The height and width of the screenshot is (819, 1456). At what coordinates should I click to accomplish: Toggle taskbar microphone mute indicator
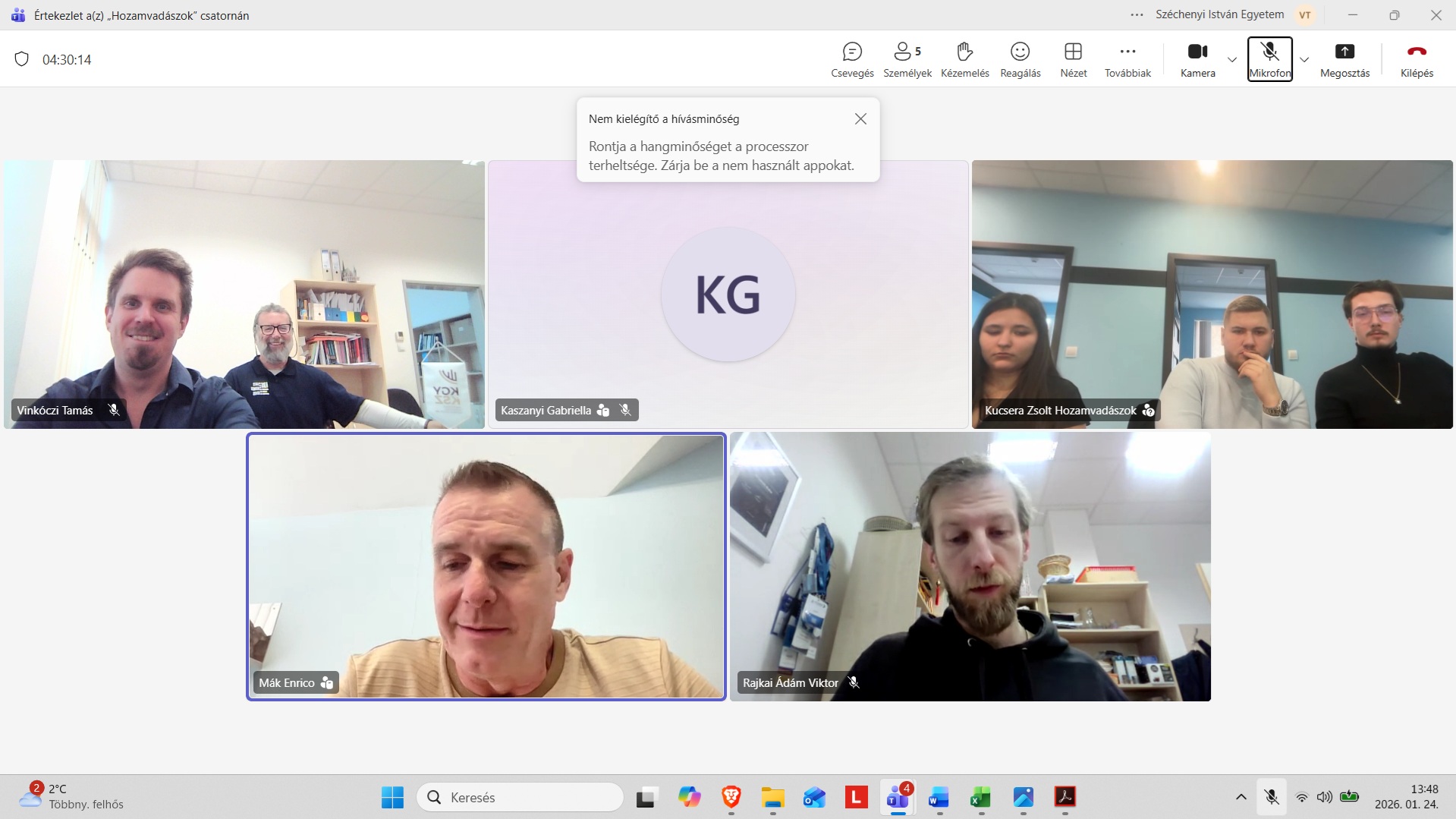[1272, 797]
